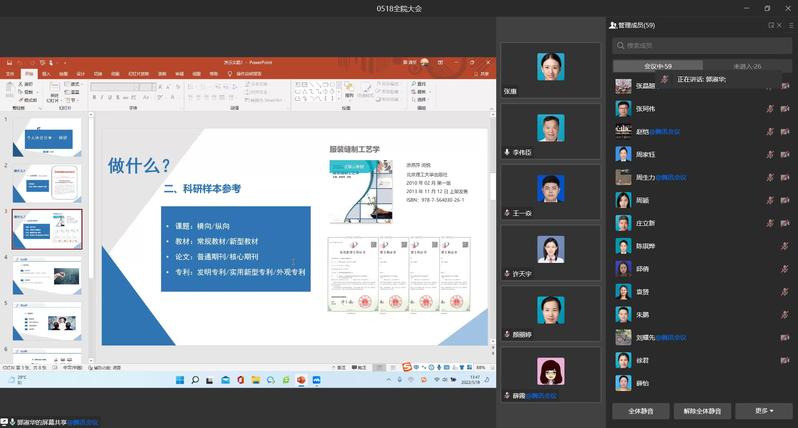Click the microphone icon next to 张晶晶
Image resolution: width=798 pixels, height=428 pixels.
(770, 85)
